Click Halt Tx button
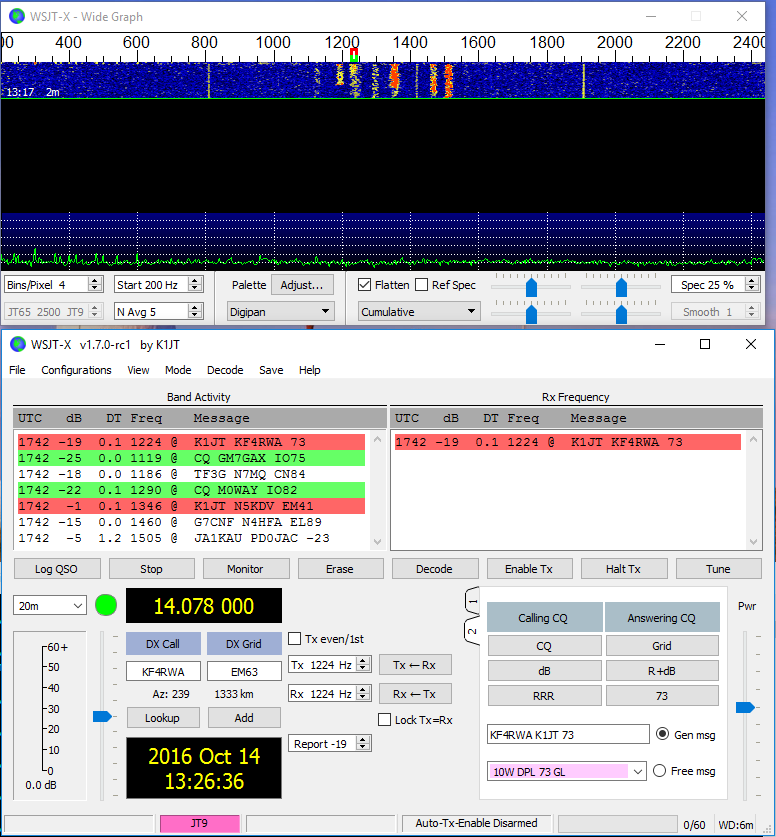Screen dimensions: 776x837 click(x=623, y=569)
